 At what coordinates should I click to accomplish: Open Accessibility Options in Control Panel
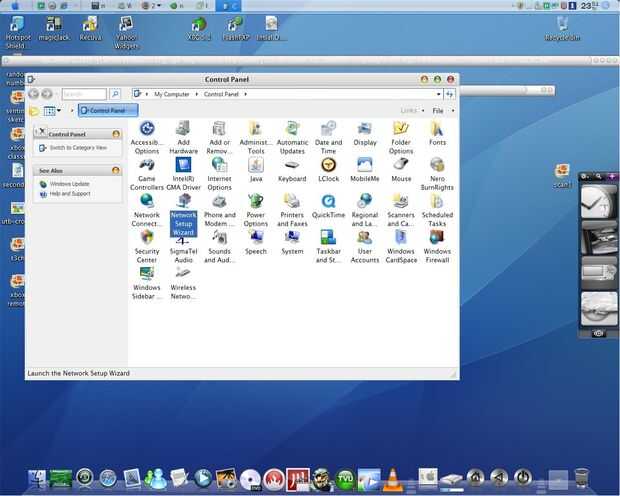[147, 137]
